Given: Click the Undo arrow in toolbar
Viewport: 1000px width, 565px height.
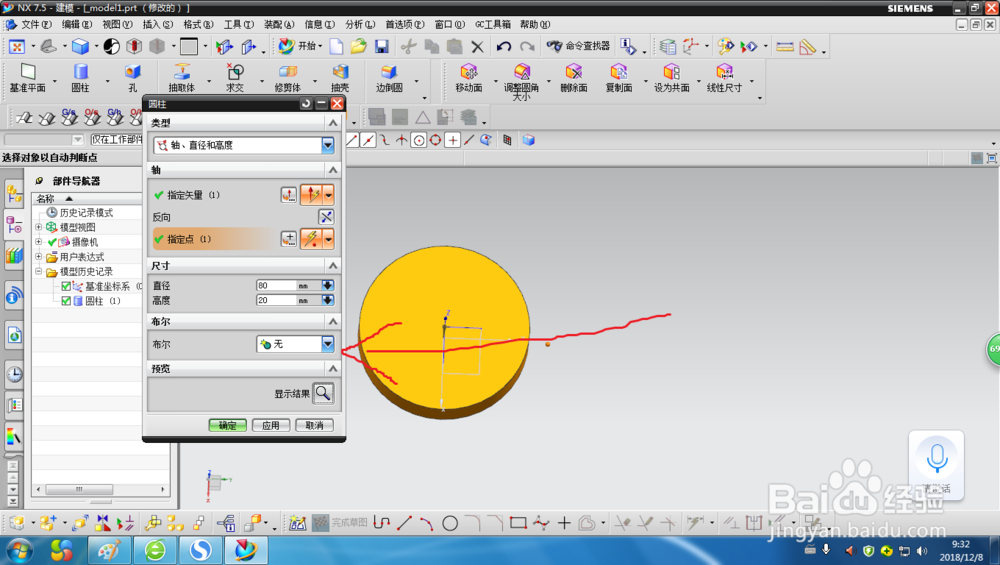Looking at the screenshot, I should pyautogui.click(x=504, y=47).
